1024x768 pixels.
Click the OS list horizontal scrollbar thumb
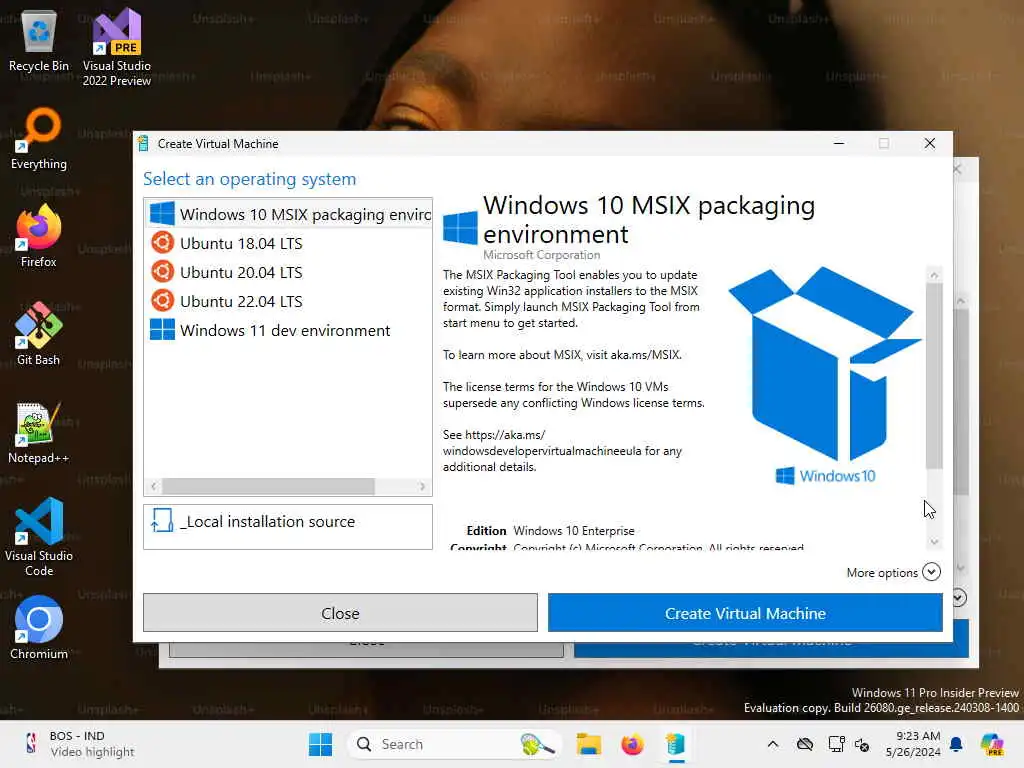coord(268,487)
